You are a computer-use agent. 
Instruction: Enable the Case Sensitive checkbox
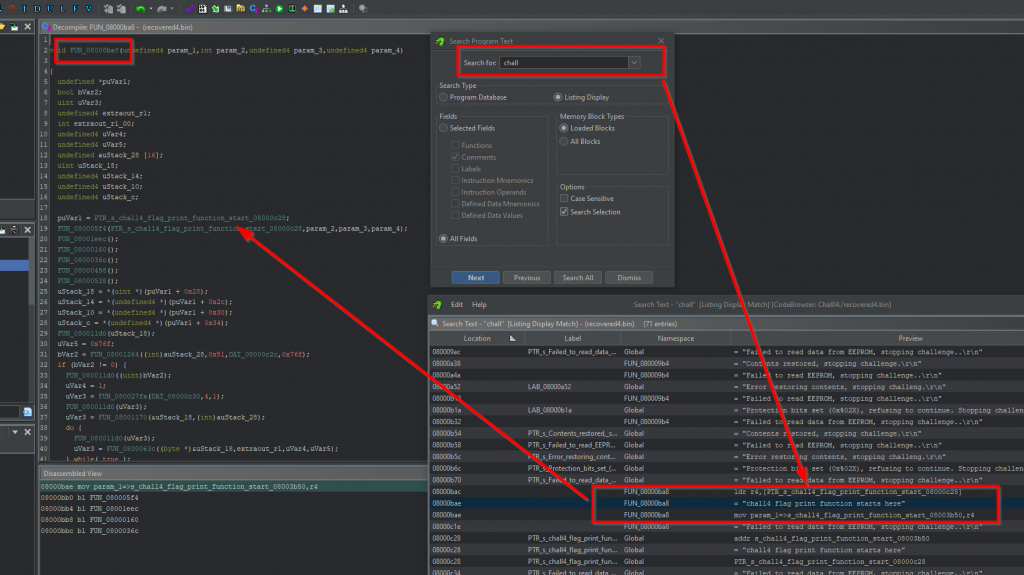pyautogui.click(x=565, y=198)
